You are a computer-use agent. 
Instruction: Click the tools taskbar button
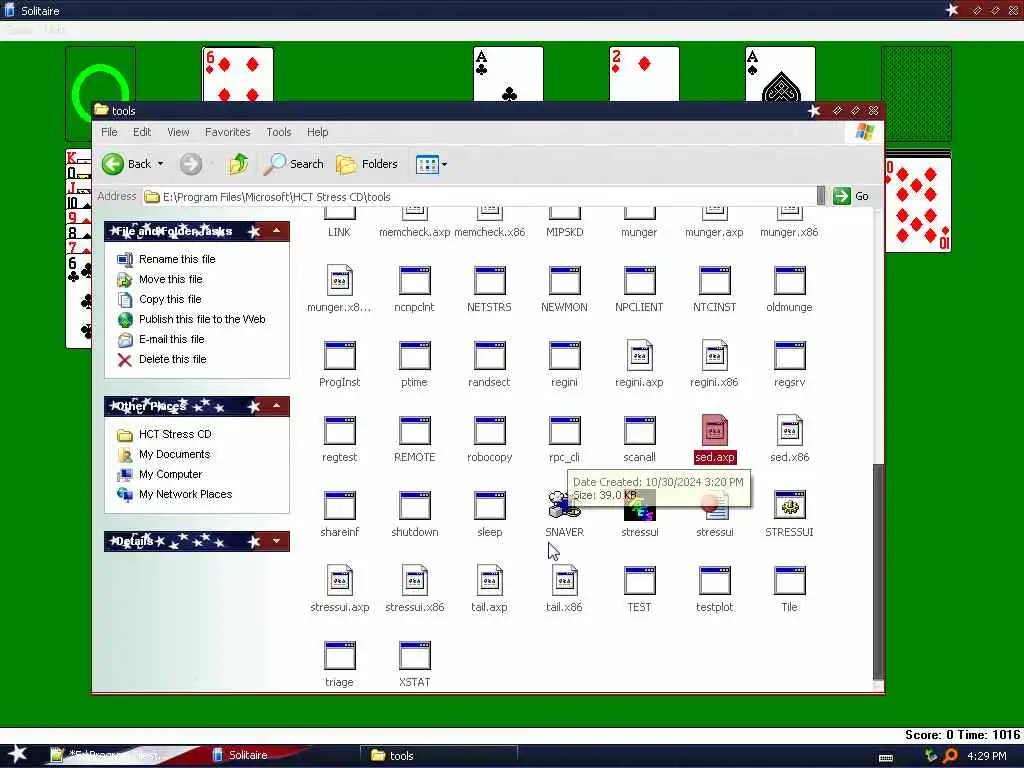coord(439,756)
